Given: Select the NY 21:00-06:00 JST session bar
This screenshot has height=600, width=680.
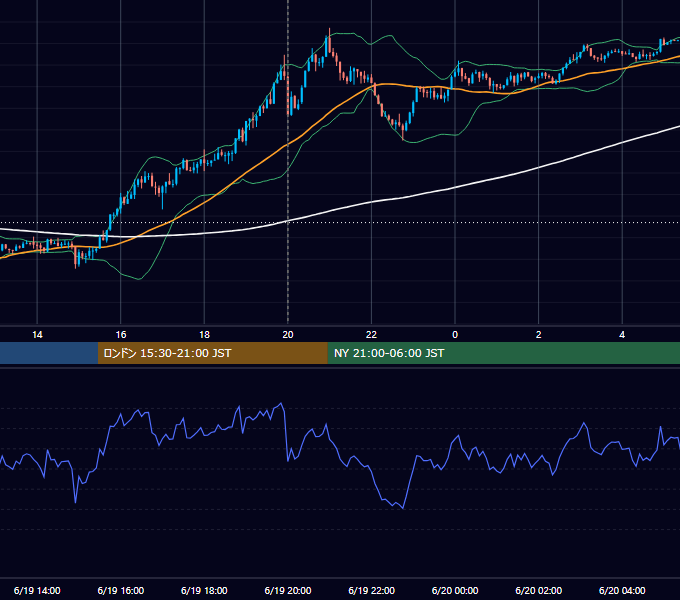Looking at the screenshot, I should coord(503,353).
